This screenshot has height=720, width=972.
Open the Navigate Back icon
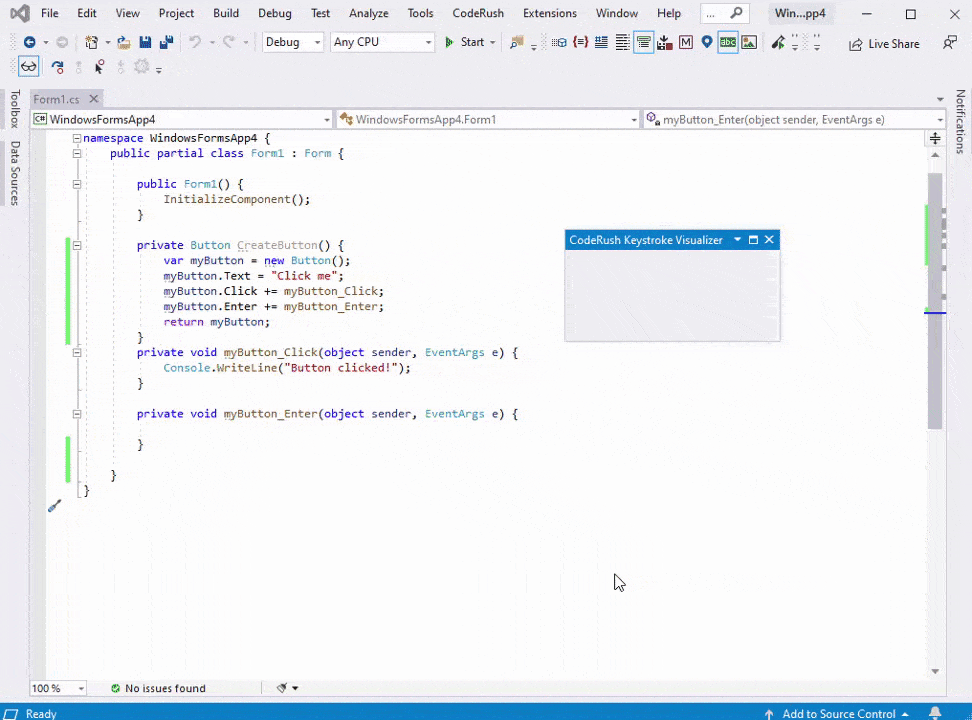coord(30,42)
